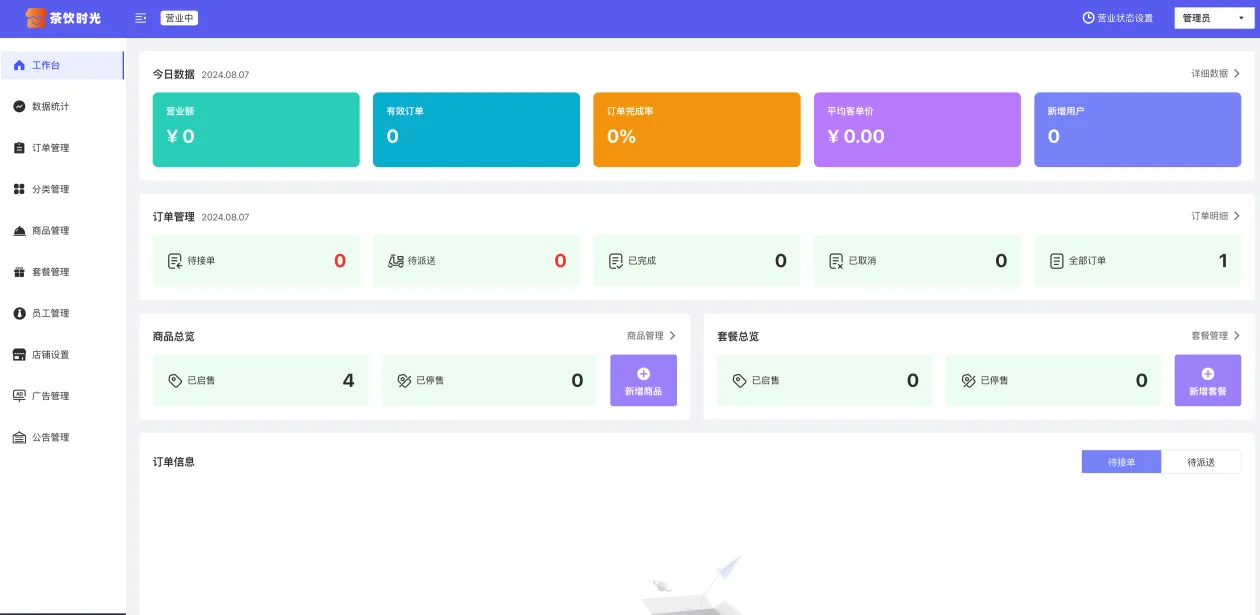Click the 套餐管理 gift icon

[x=19, y=272]
